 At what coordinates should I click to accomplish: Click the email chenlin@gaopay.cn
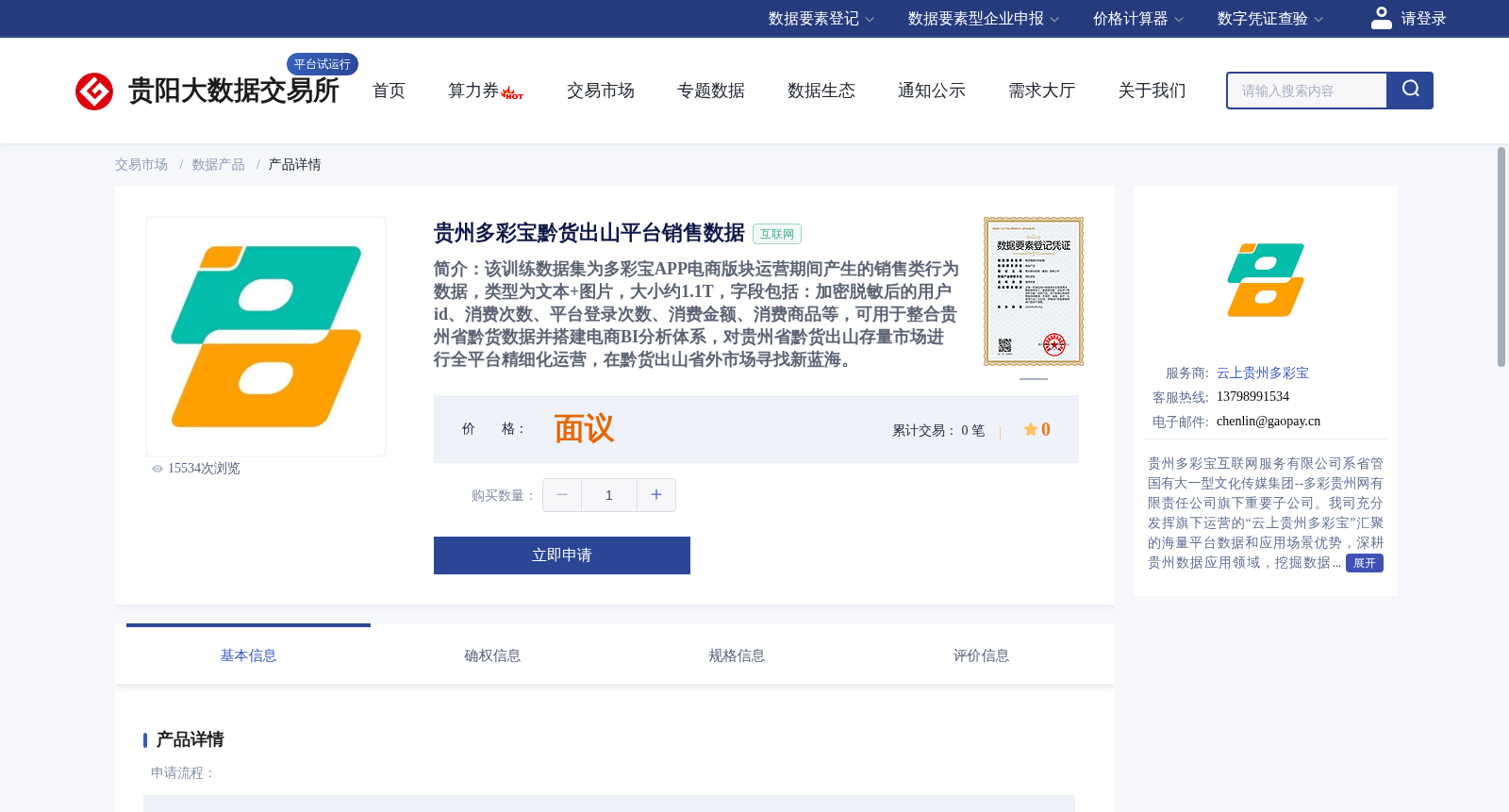pos(1269,422)
